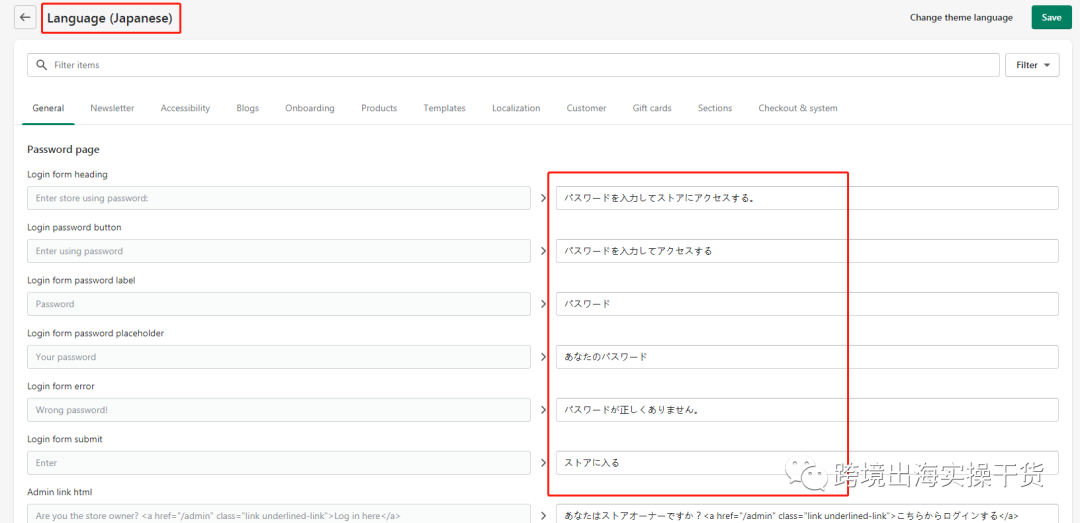Go to the Products tab
The height and width of the screenshot is (523, 1080).
(x=379, y=108)
